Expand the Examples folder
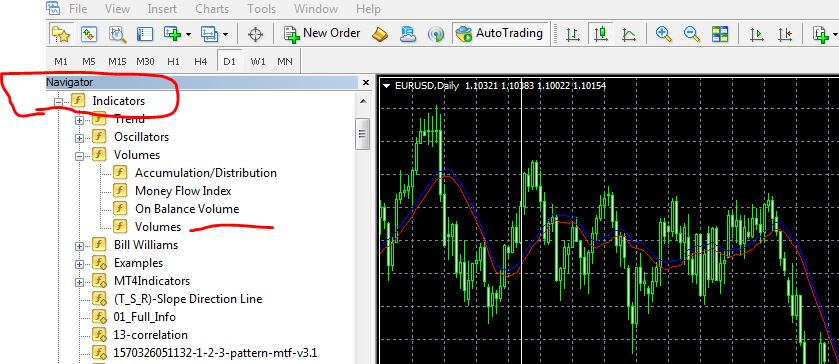Image resolution: width=839 pixels, height=364 pixels. coord(80,264)
